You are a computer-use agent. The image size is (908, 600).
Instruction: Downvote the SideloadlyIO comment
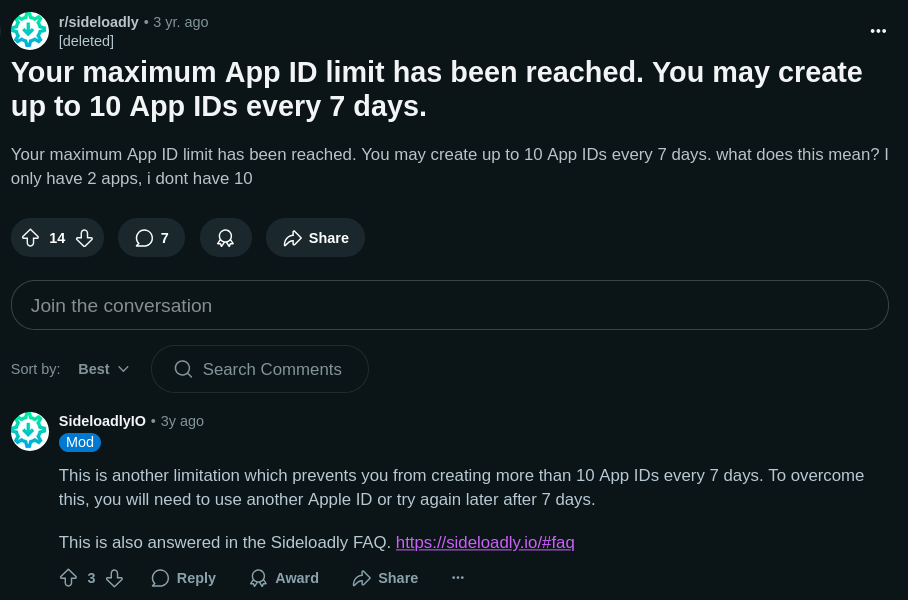click(x=114, y=578)
